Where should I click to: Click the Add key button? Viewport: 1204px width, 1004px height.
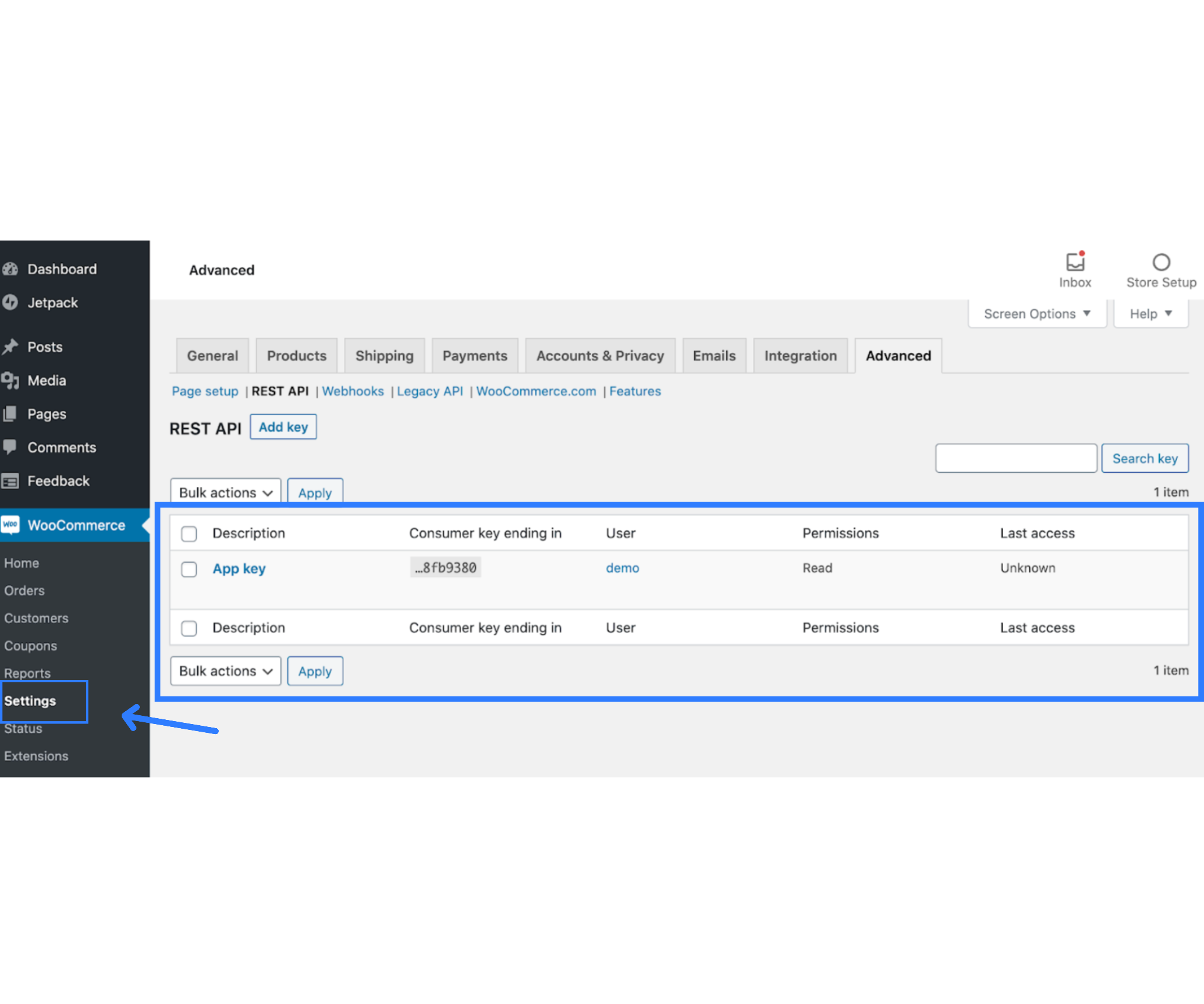[x=283, y=426]
